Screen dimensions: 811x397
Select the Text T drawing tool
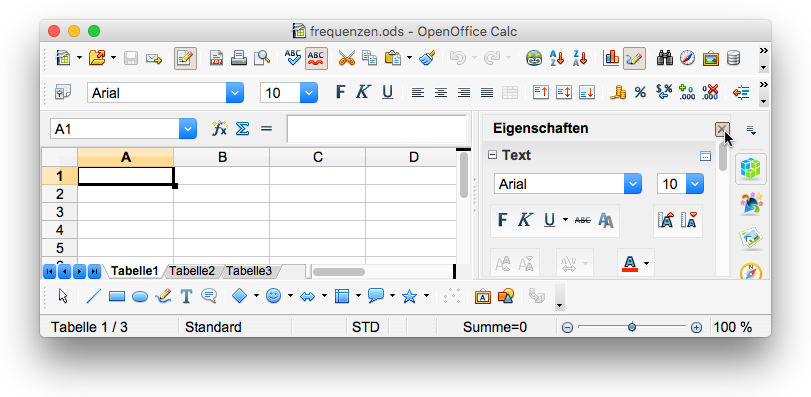click(x=186, y=296)
